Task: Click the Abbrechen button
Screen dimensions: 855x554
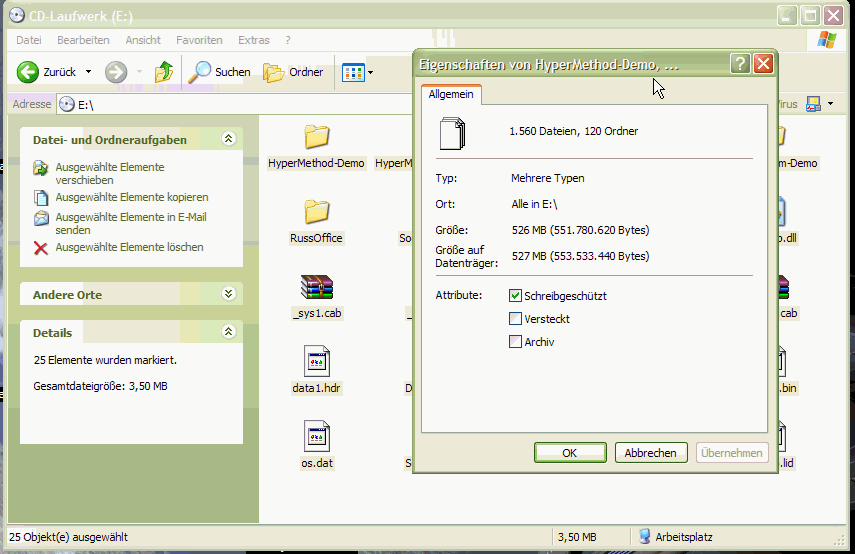Action: click(x=651, y=453)
